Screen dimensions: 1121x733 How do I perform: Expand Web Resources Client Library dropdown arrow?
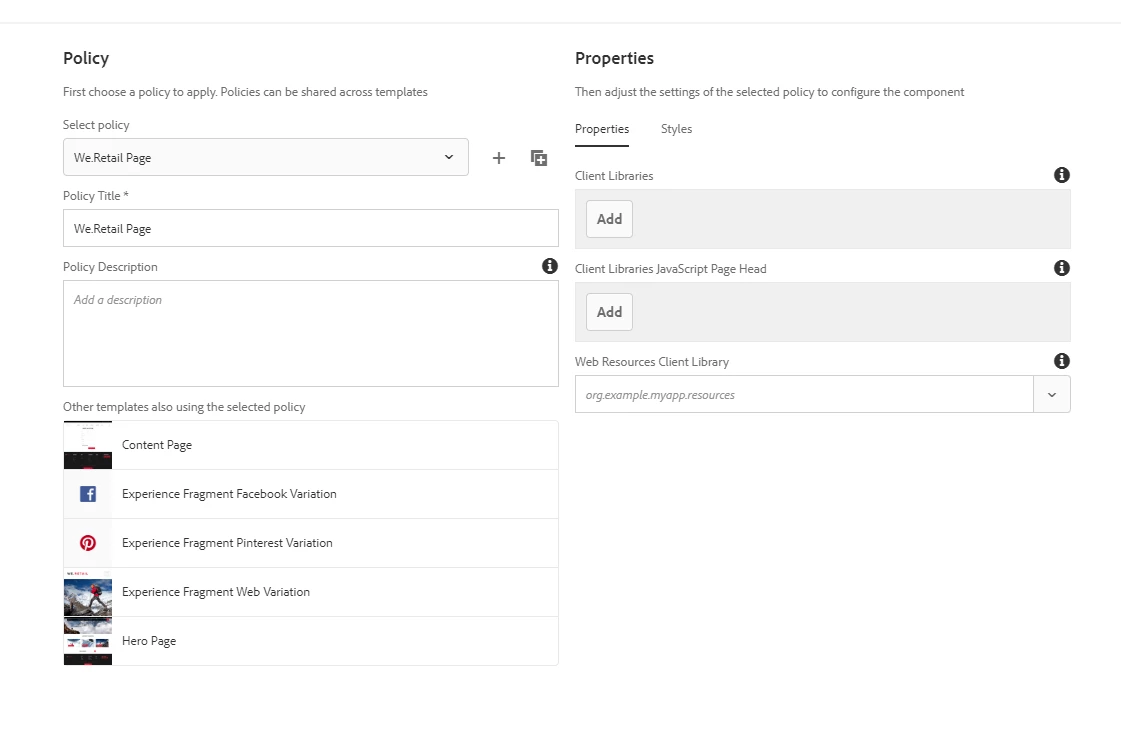1052,394
